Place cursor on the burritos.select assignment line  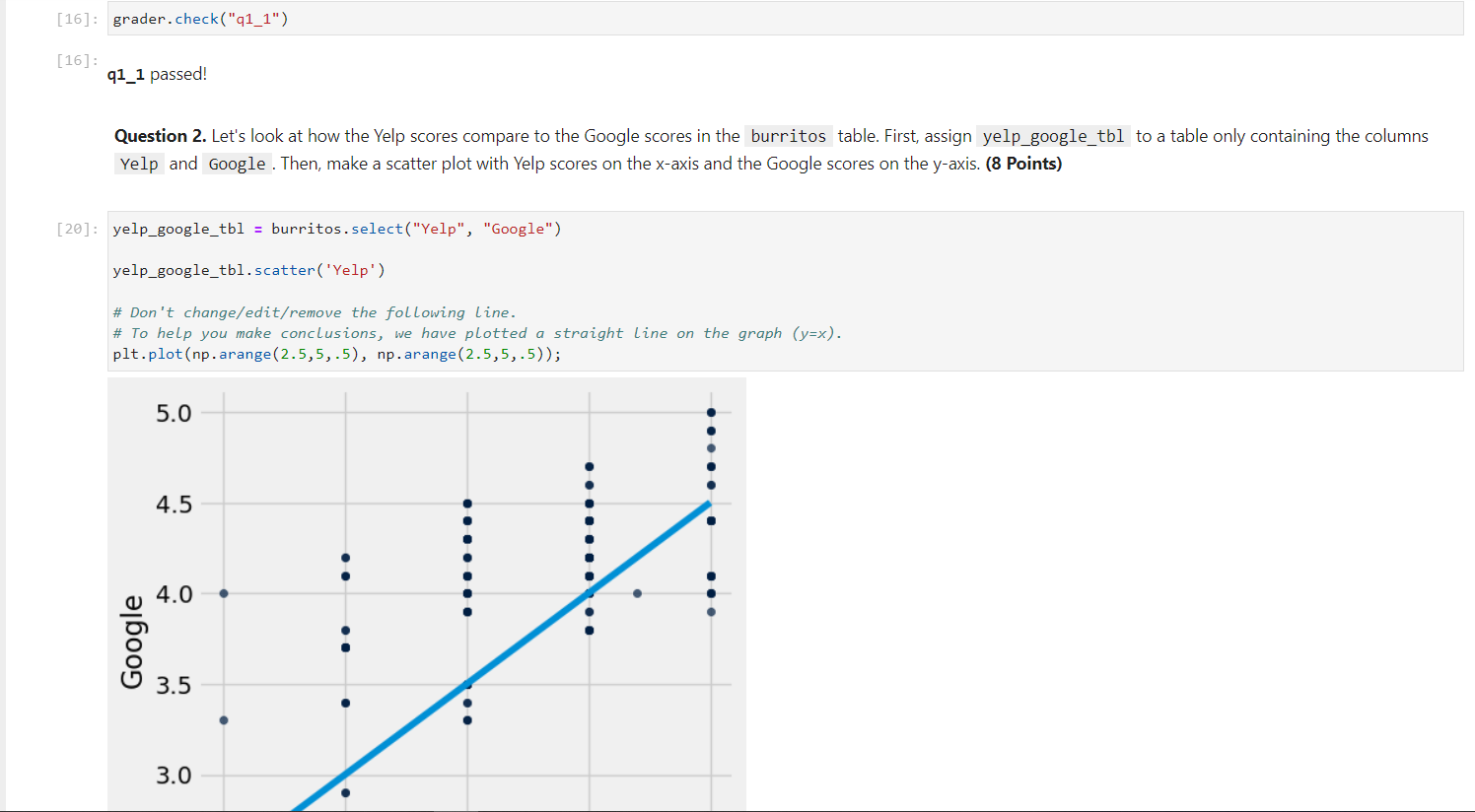pos(335,228)
